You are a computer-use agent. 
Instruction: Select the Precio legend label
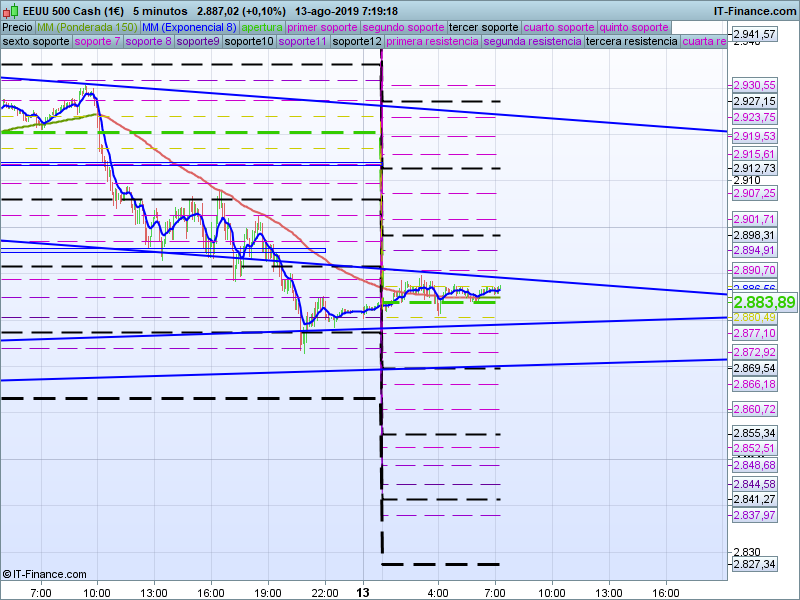(17, 27)
